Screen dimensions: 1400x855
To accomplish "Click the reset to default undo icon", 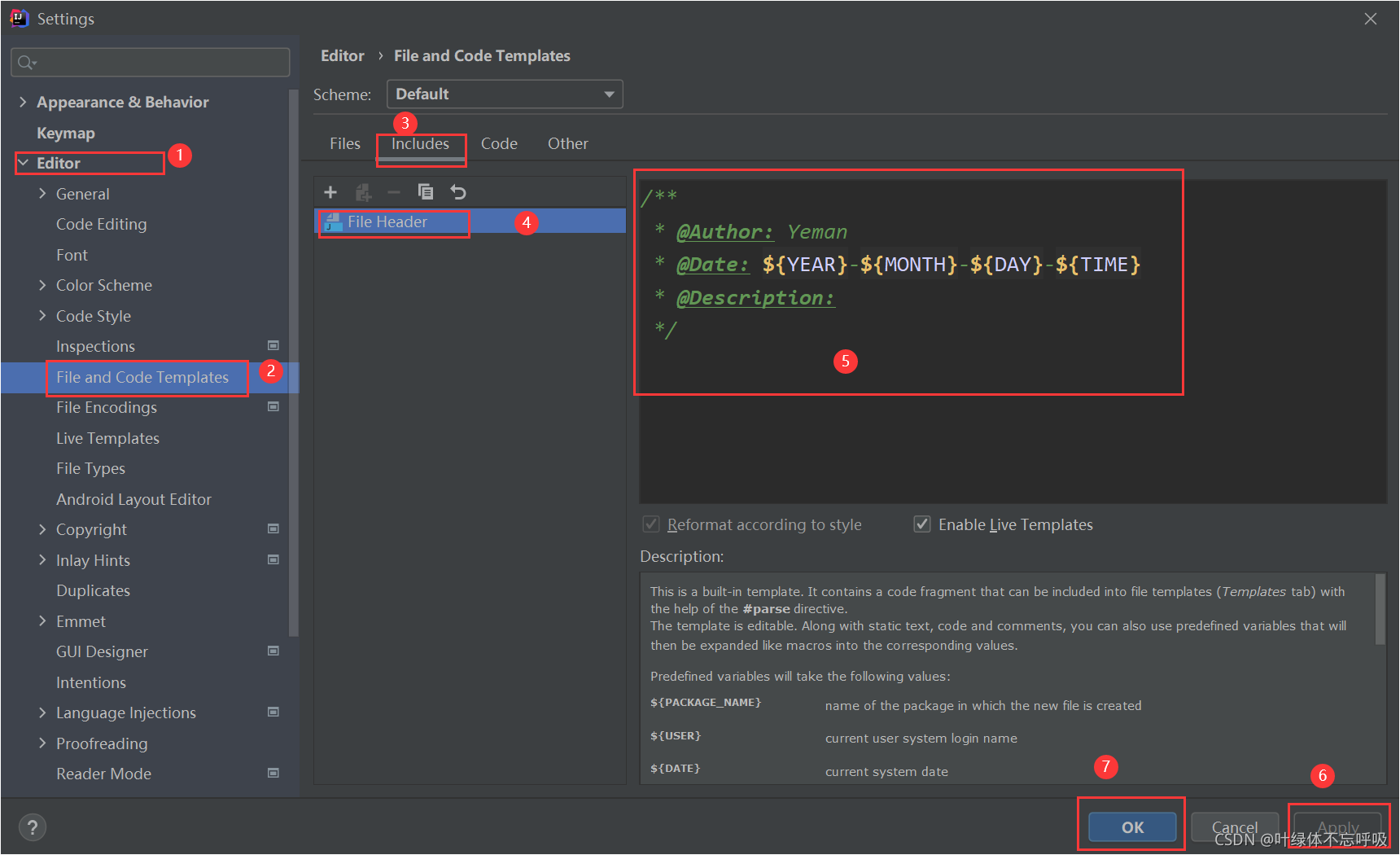I will (458, 192).
